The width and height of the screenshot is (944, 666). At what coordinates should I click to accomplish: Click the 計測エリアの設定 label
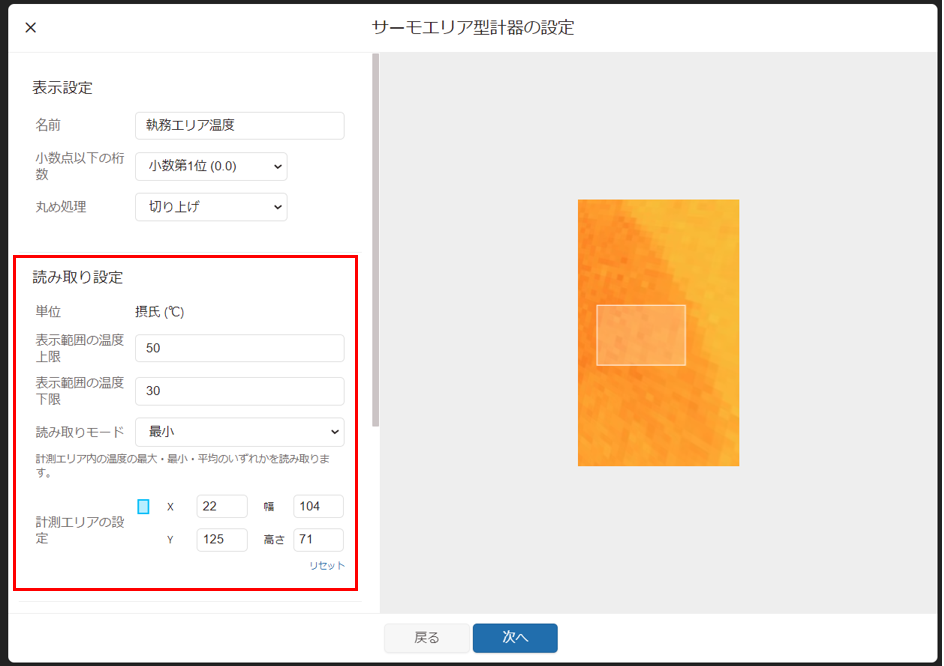click(x=80, y=530)
